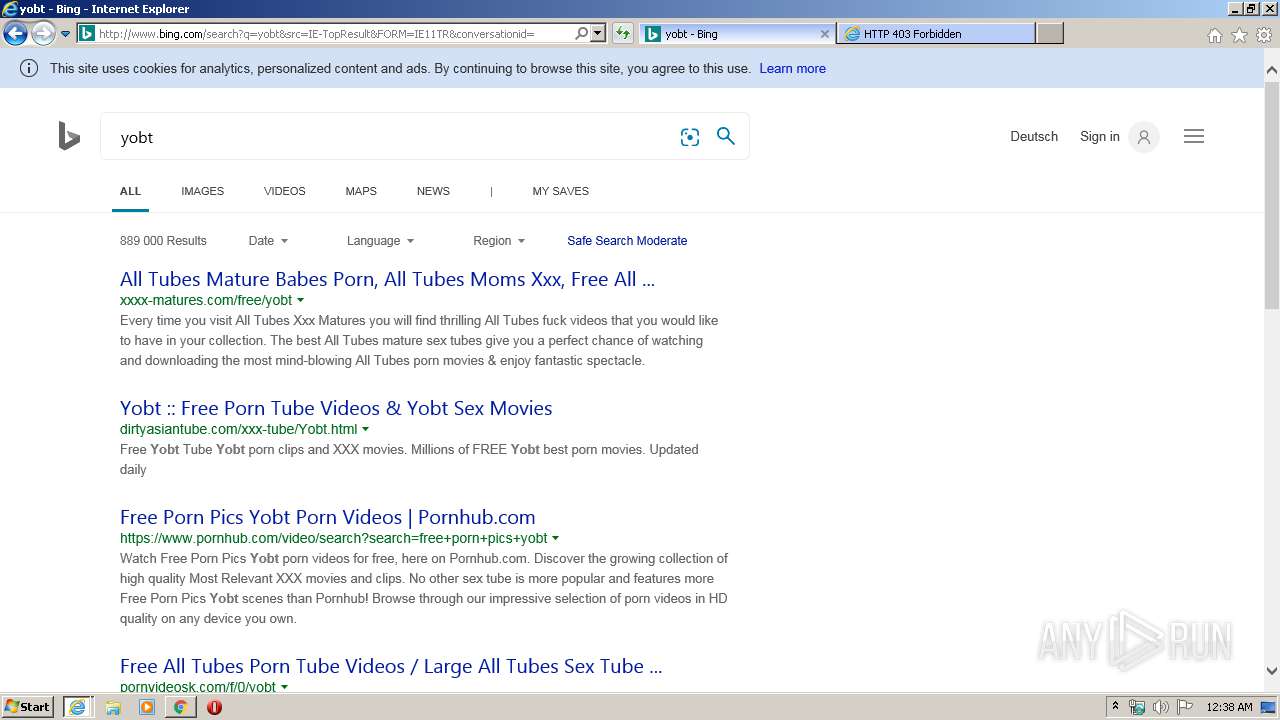This screenshot has height=720, width=1280.
Task: Click the 12:38 AM system clock
Action: point(1229,707)
